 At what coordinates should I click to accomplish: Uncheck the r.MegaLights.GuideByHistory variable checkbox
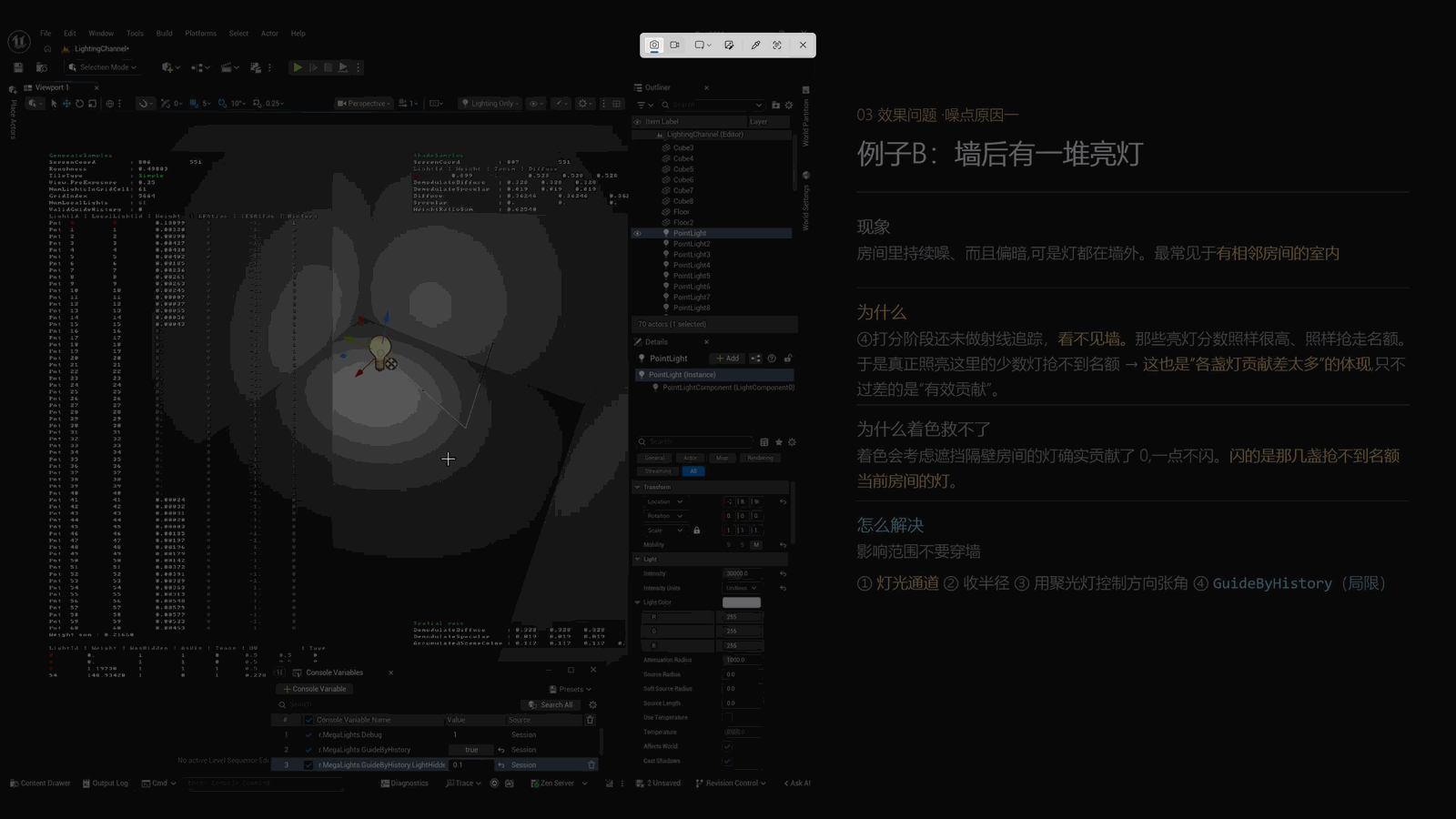click(308, 750)
